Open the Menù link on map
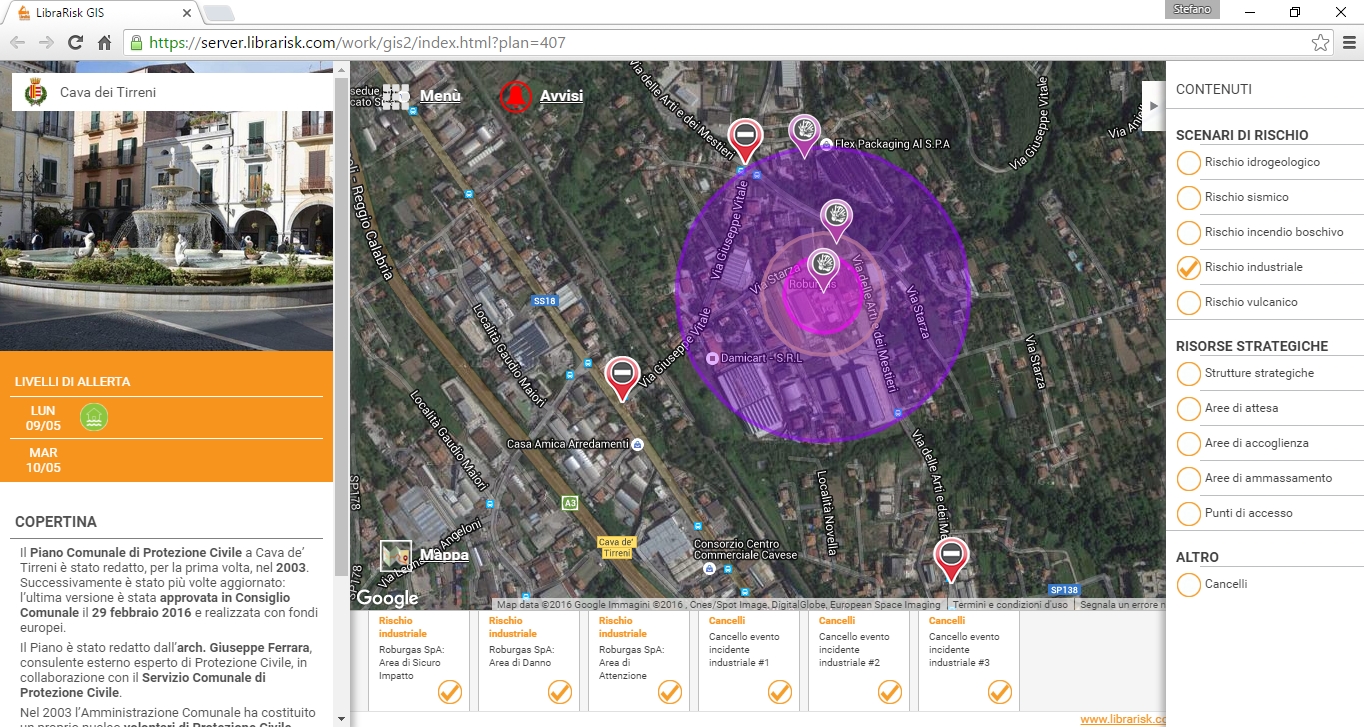The width and height of the screenshot is (1364, 727). (440, 96)
